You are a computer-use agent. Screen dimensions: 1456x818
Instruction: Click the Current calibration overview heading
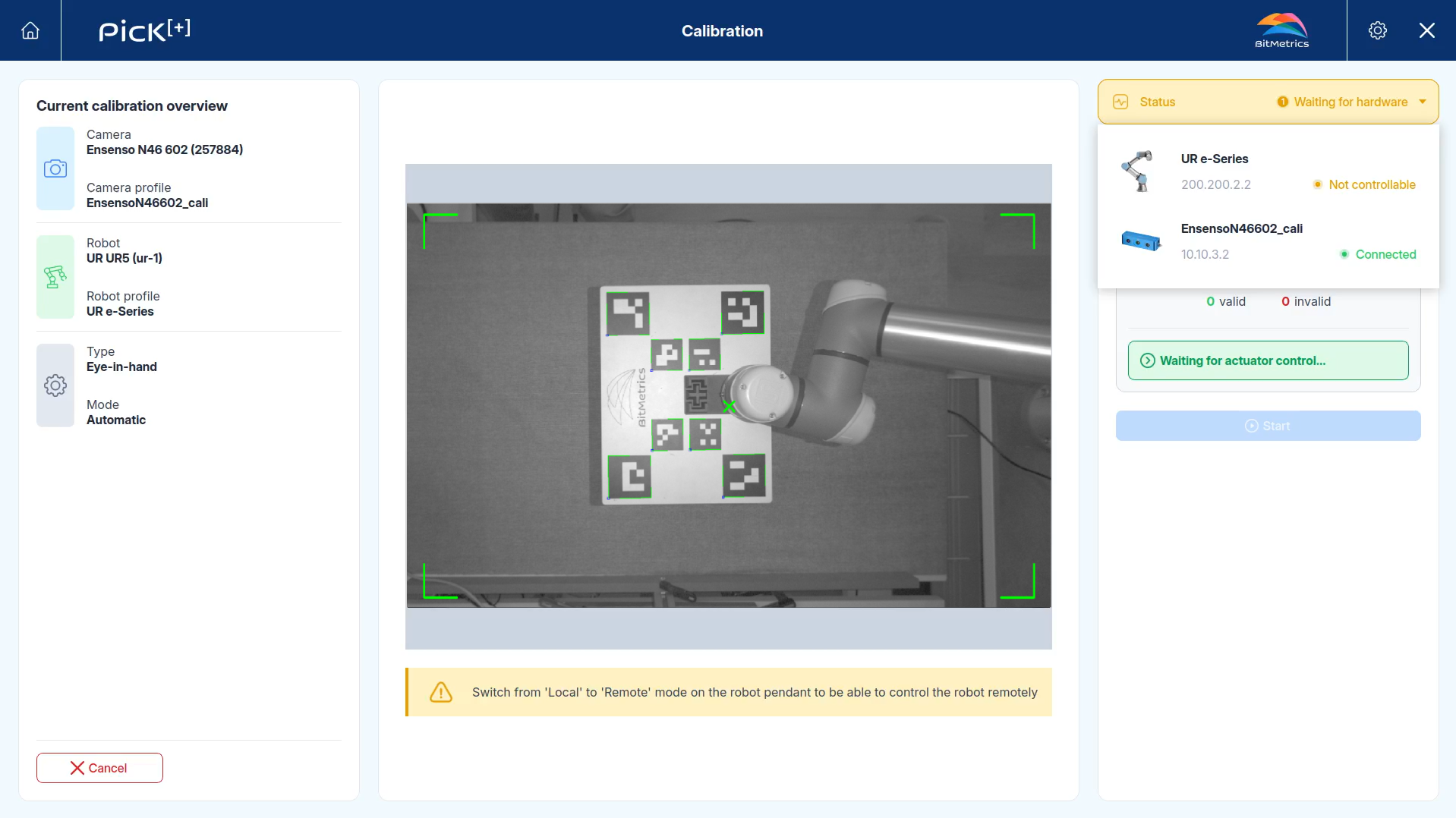132,105
